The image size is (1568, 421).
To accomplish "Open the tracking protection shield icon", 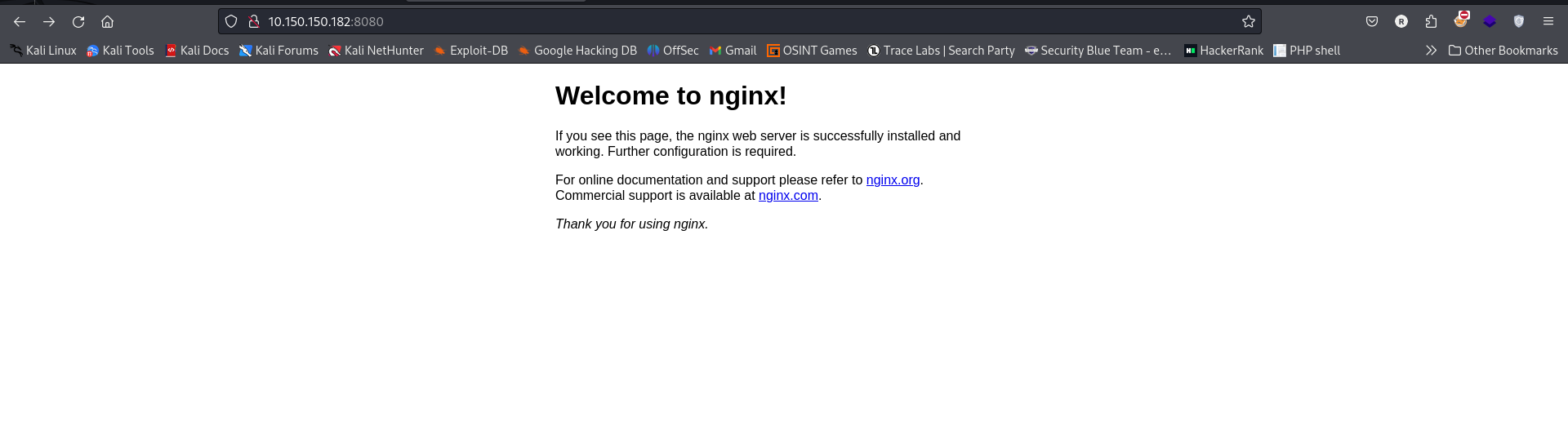I will click(231, 22).
